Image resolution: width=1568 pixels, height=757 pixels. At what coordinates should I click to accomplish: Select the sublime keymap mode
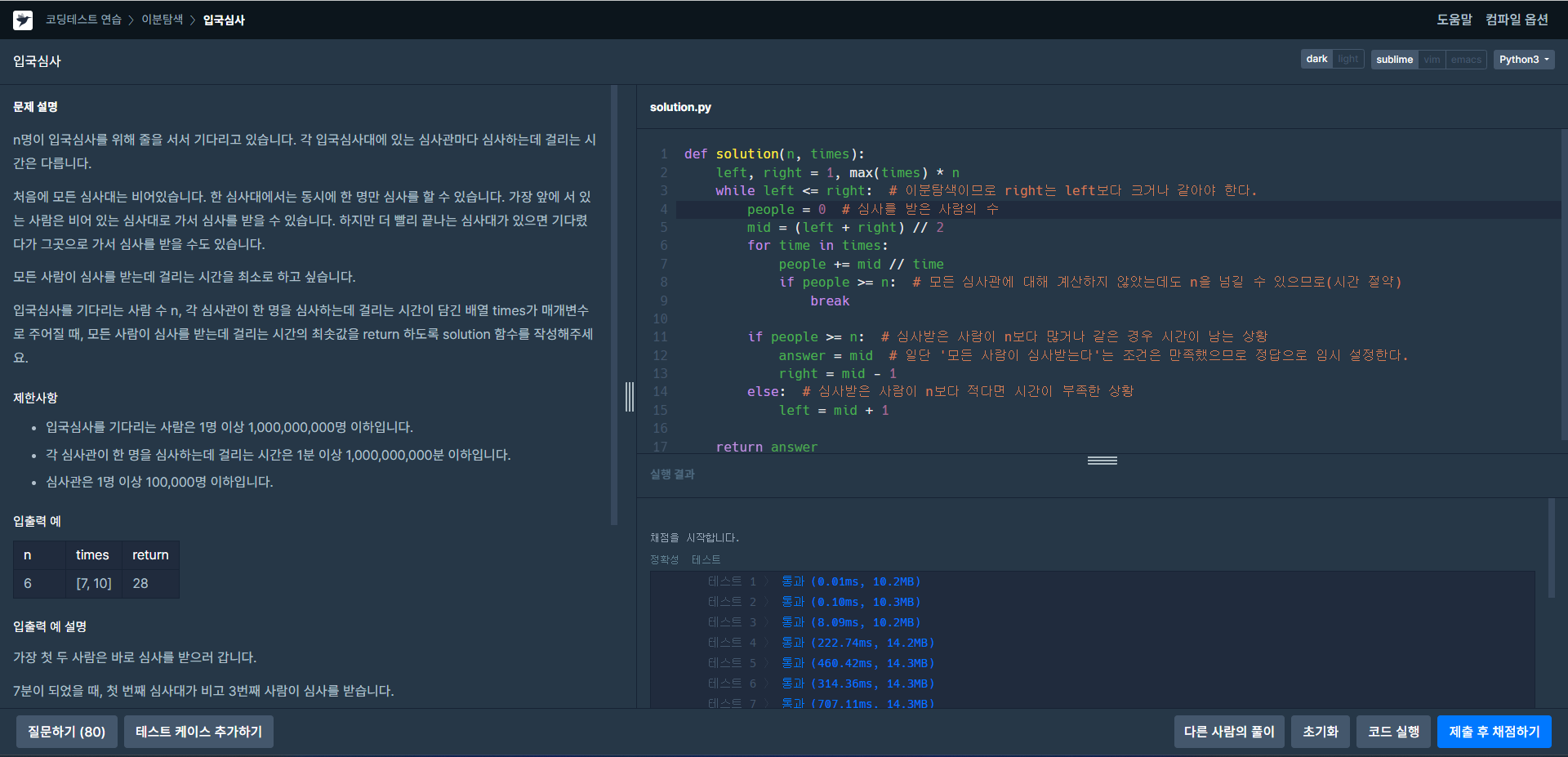pos(1394,60)
